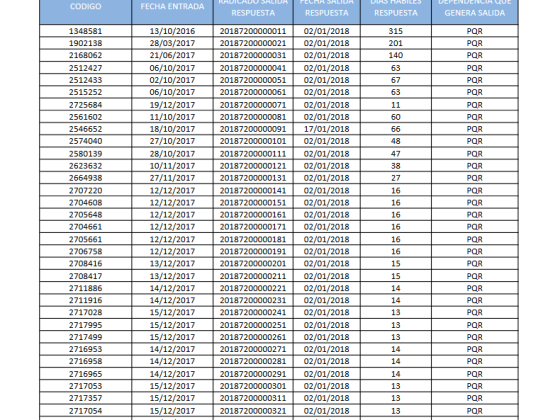Select cell with code 1348581
The image size is (560, 420).
[x=85, y=31]
